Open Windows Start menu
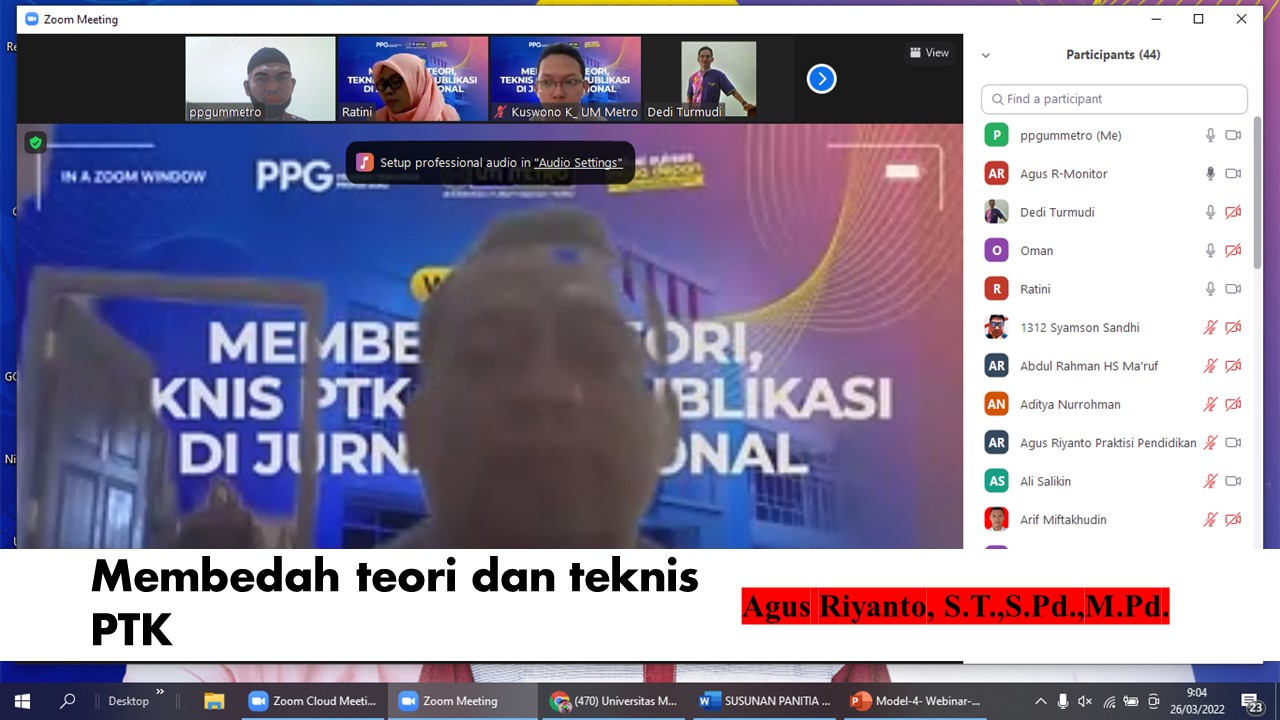This screenshot has height=720, width=1280. click(22, 701)
